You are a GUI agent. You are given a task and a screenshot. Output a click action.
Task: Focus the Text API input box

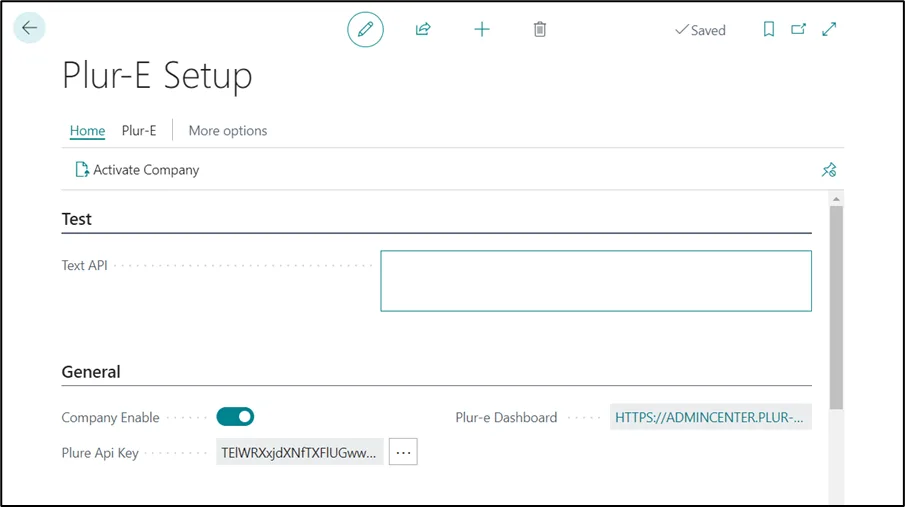596,281
